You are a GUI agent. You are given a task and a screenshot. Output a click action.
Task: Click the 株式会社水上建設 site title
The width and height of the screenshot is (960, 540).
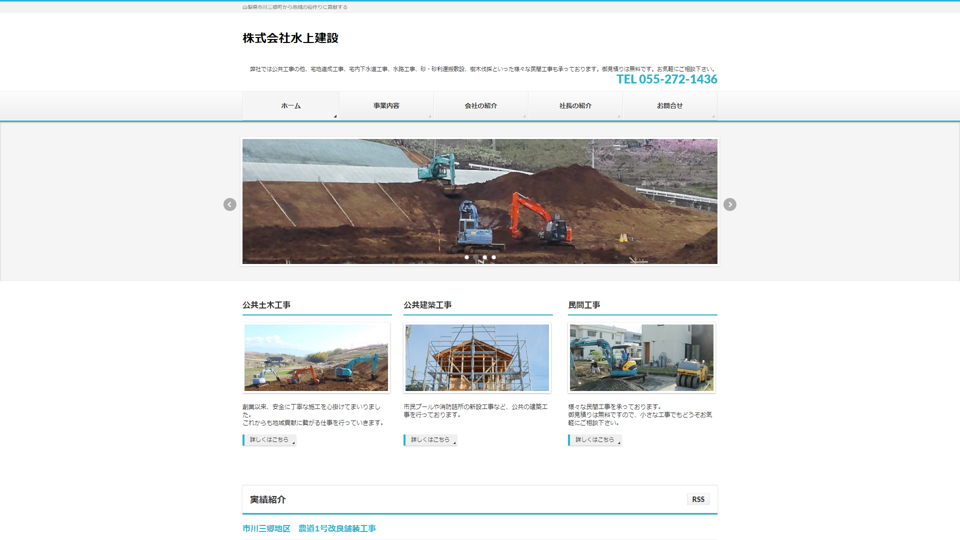(x=290, y=38)
